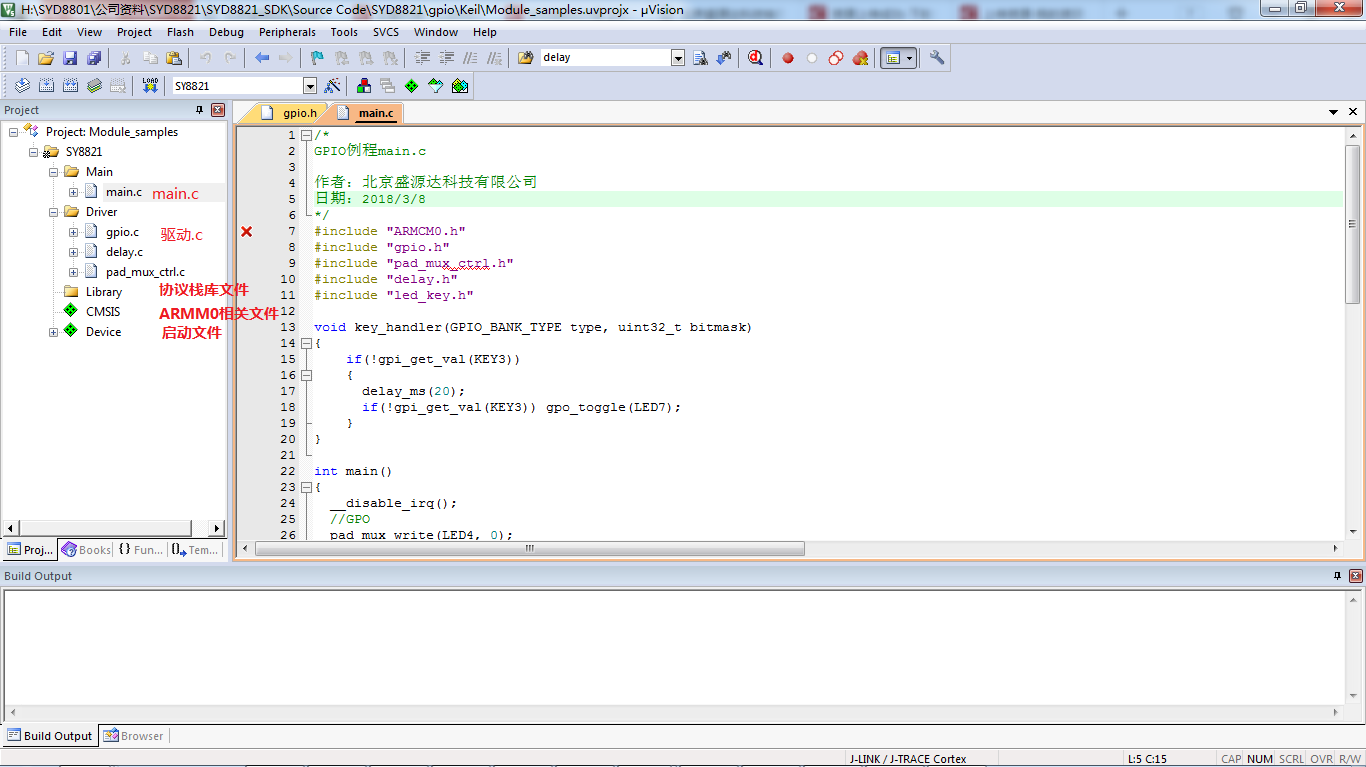Image resolution: width=1366 pixels, height=767 pixels.
Task: Open Find in Files folder icon
Action: point(526,58)
